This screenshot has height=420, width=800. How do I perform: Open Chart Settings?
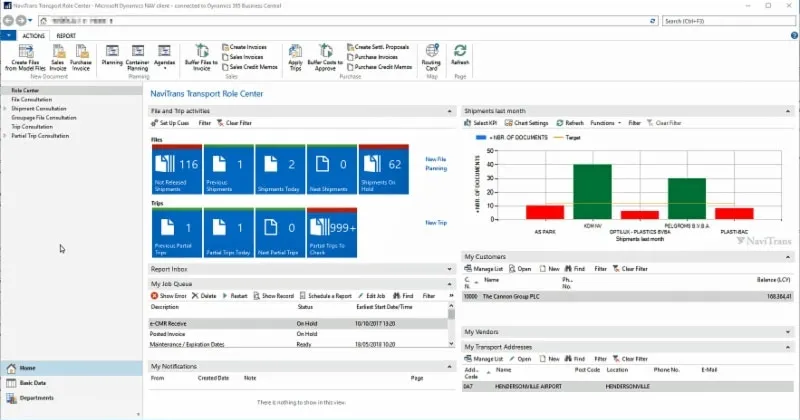(527, 123)
